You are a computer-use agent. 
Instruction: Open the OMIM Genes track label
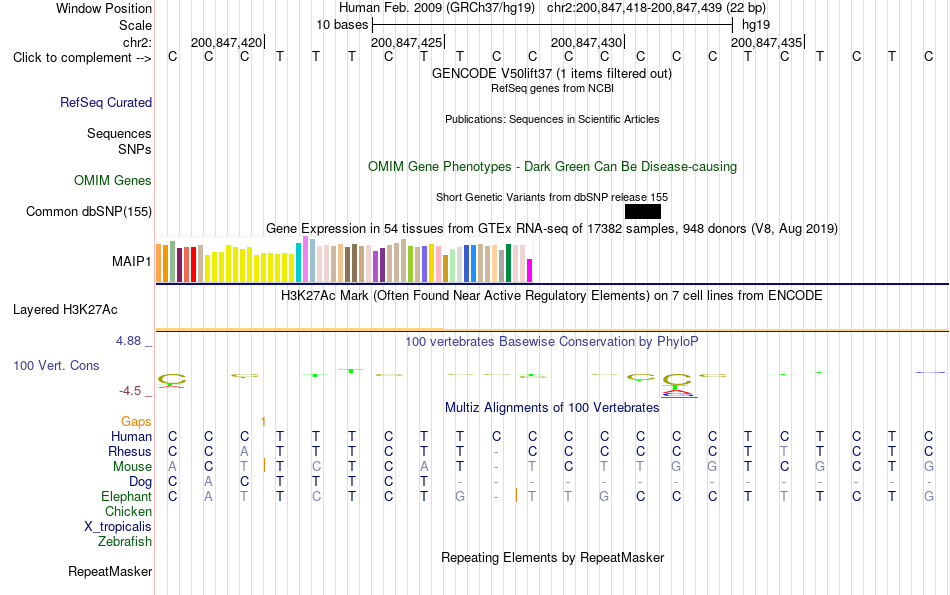113,181
